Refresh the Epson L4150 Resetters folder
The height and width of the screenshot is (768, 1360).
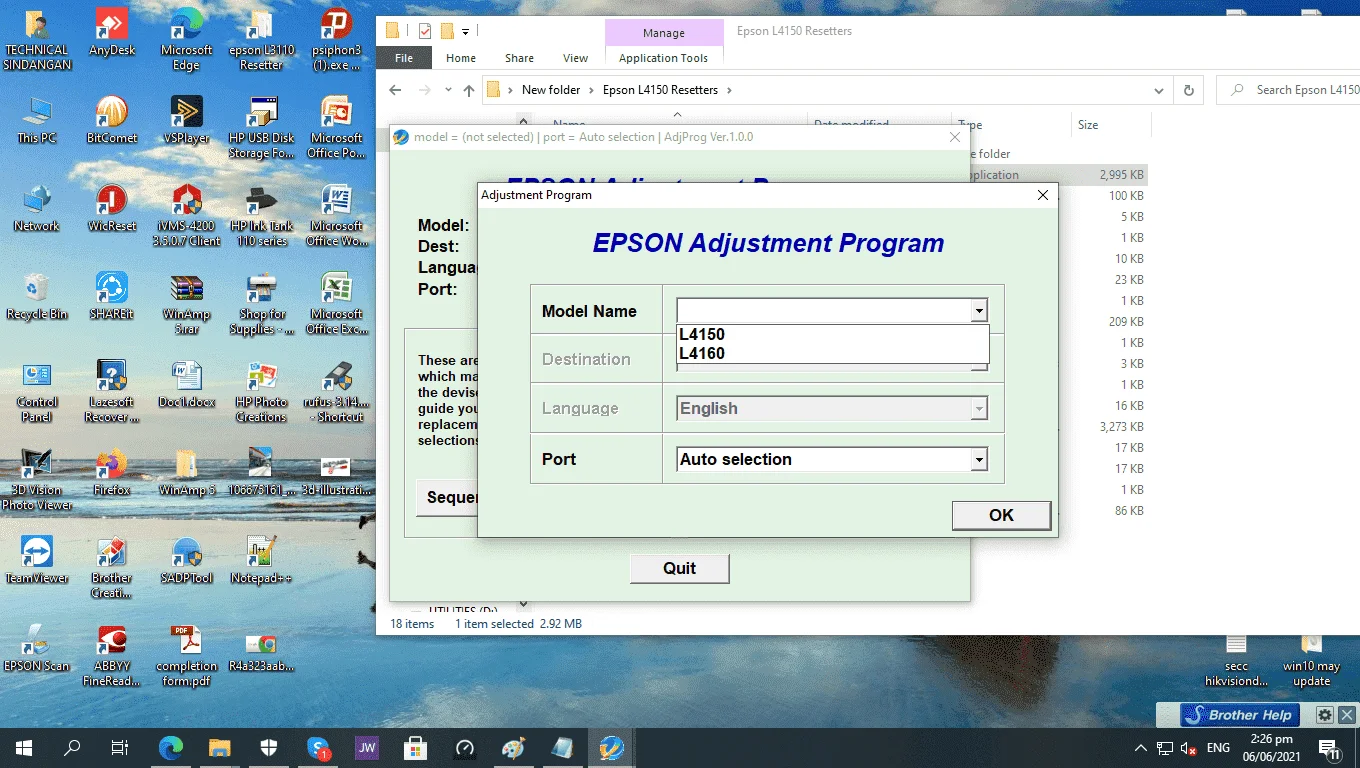pyautogui.click(x=1188, y=90)
